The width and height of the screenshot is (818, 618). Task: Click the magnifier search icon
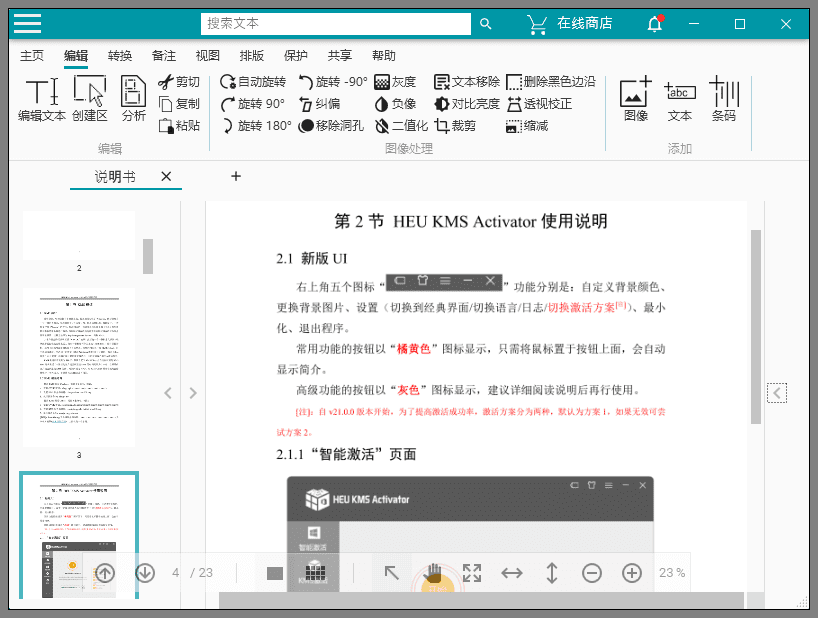coord(485,24)
